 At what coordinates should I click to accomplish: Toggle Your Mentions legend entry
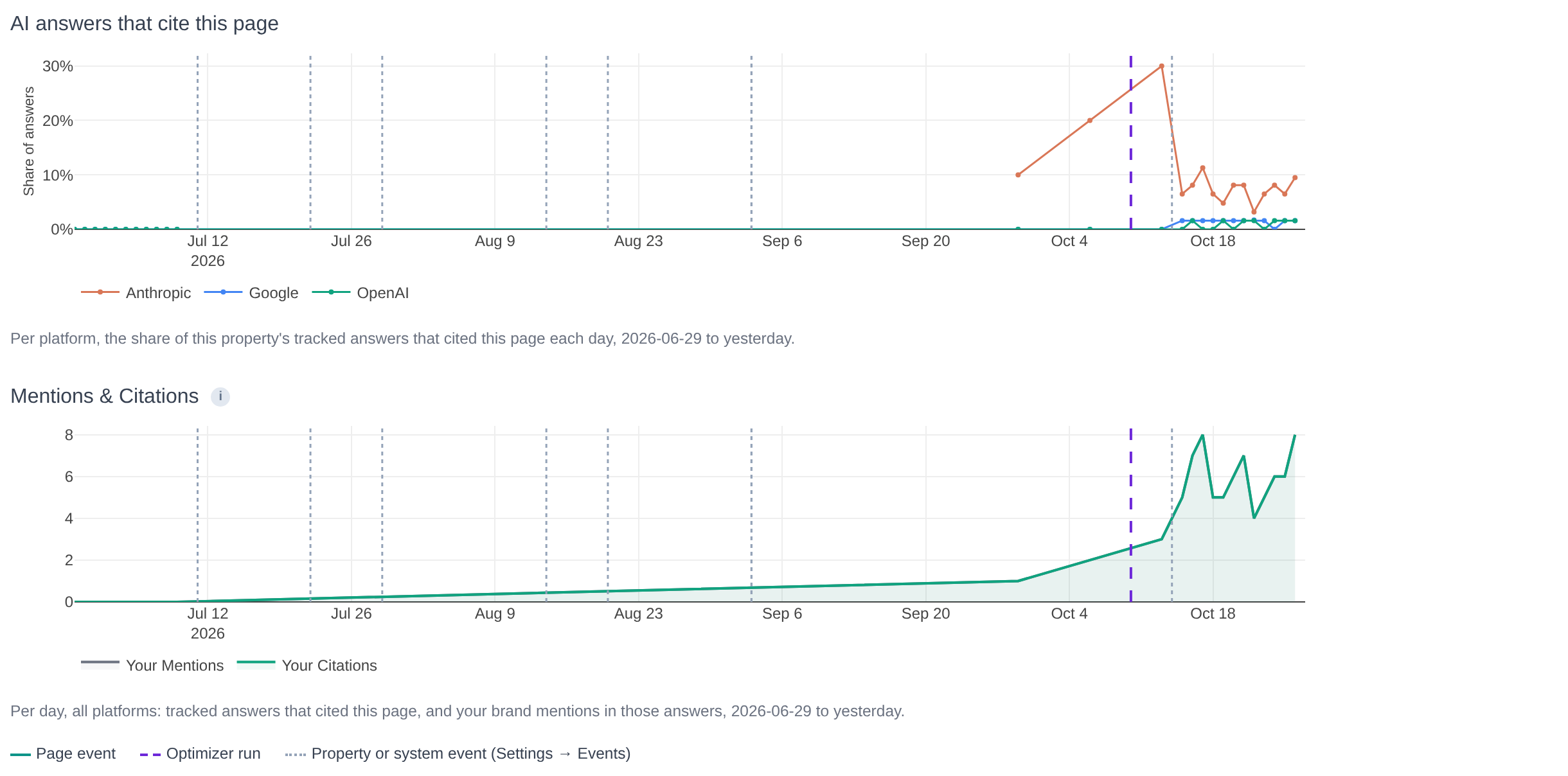click(152, 666)
